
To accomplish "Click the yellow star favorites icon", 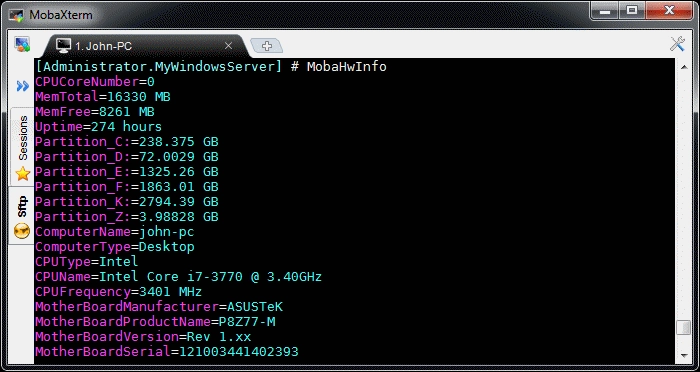I will tap(23, 174).
